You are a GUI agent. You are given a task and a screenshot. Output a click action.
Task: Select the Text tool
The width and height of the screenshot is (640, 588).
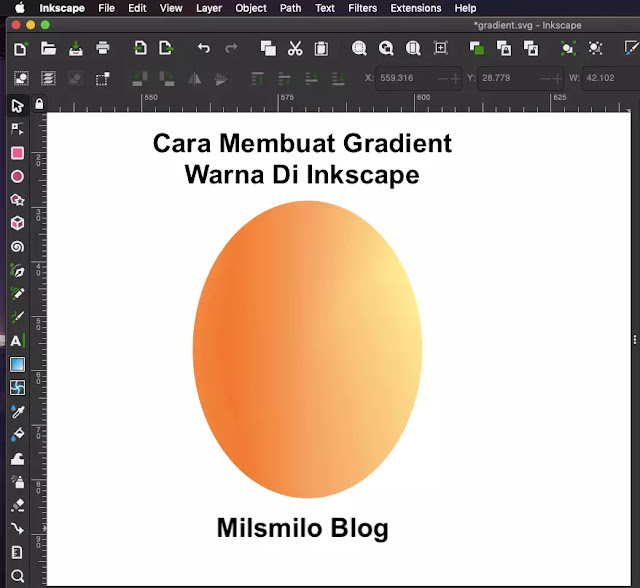tap(18, 341)
